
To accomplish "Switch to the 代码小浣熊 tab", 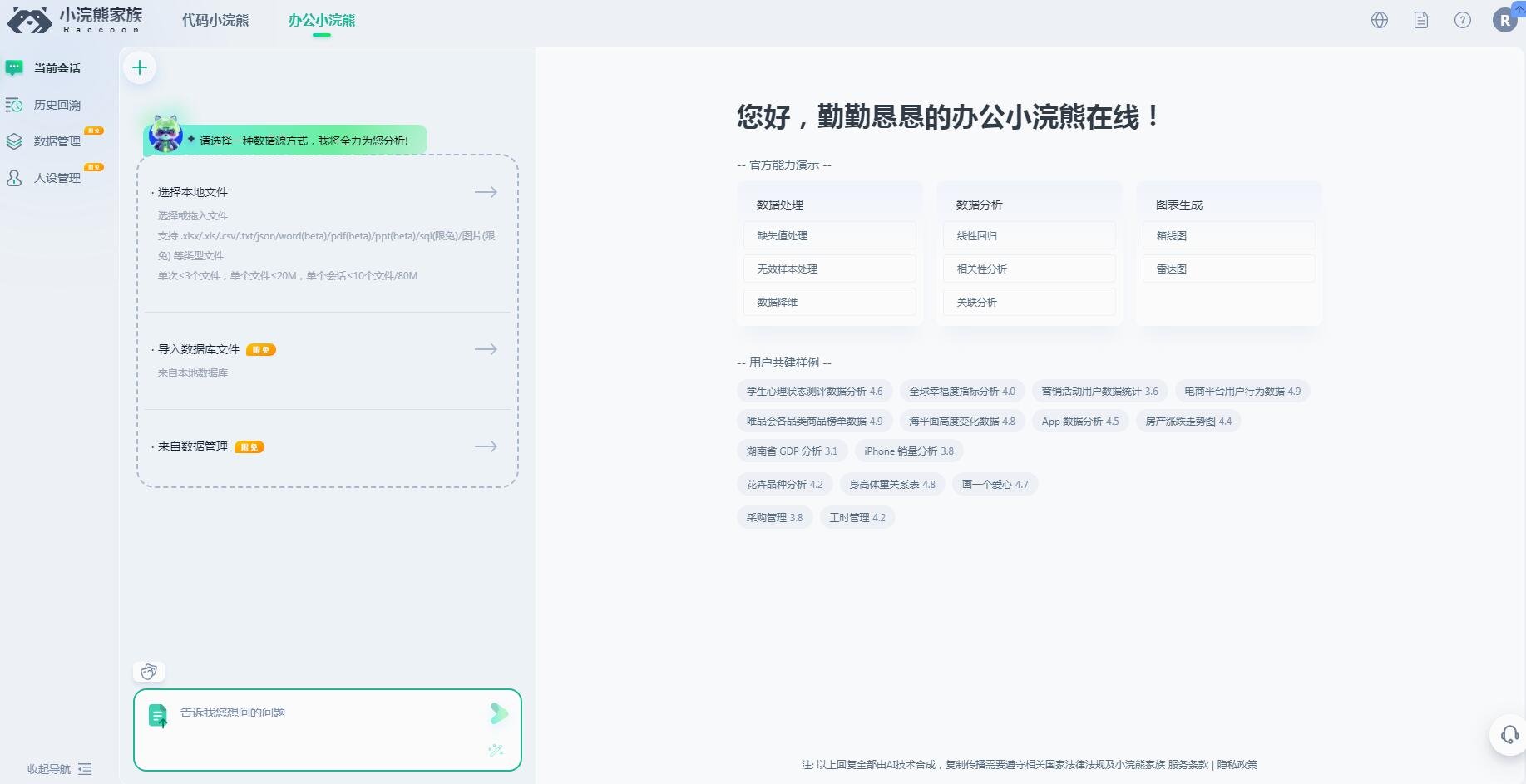I will pos(215,21).
